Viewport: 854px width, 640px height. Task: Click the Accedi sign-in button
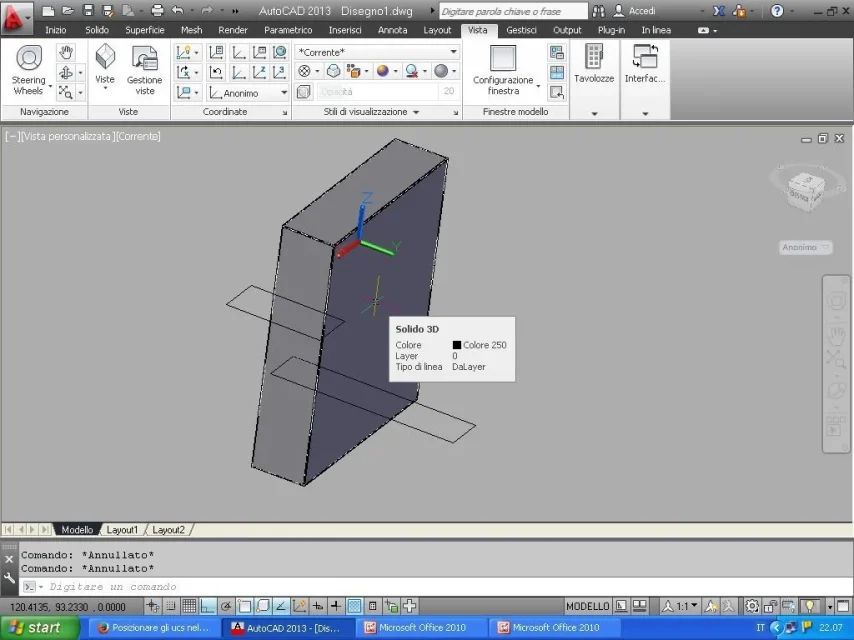click(635, 11)
